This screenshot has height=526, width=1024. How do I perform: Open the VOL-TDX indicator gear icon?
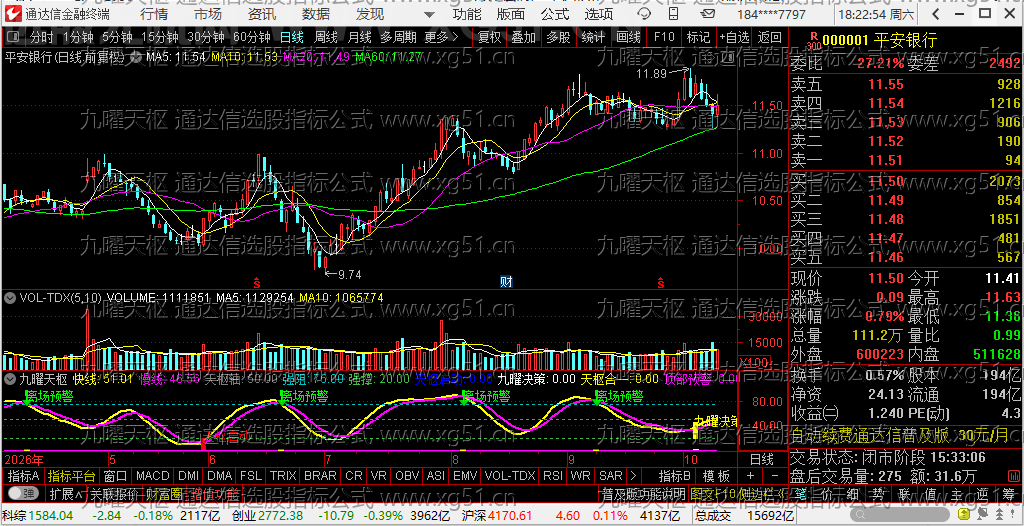(10, 297)
